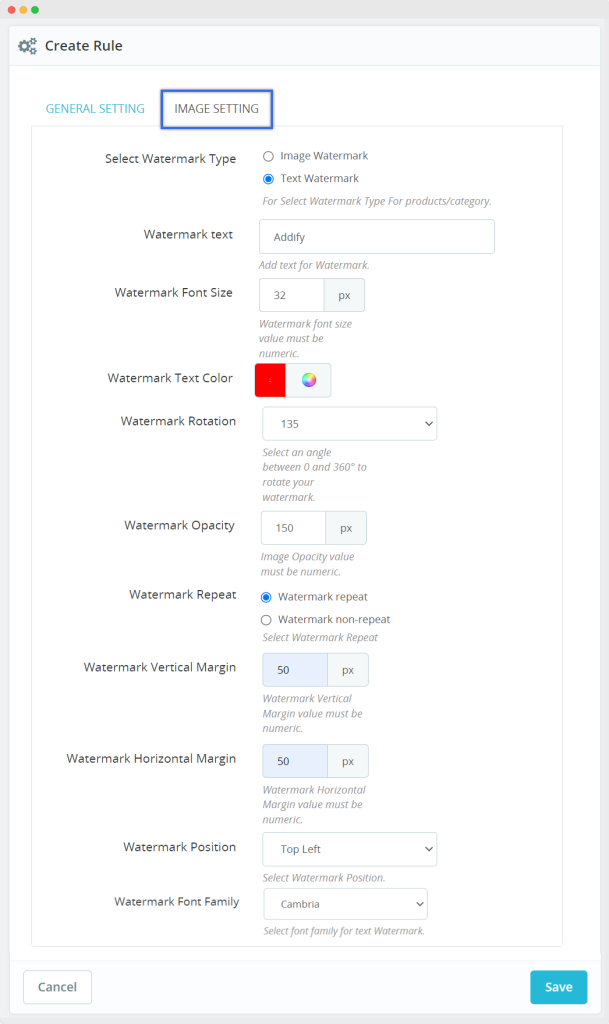This screenshot has height=1024, width=609.
Task: Click the red window close dot
Action: click(x=13, y=10)
